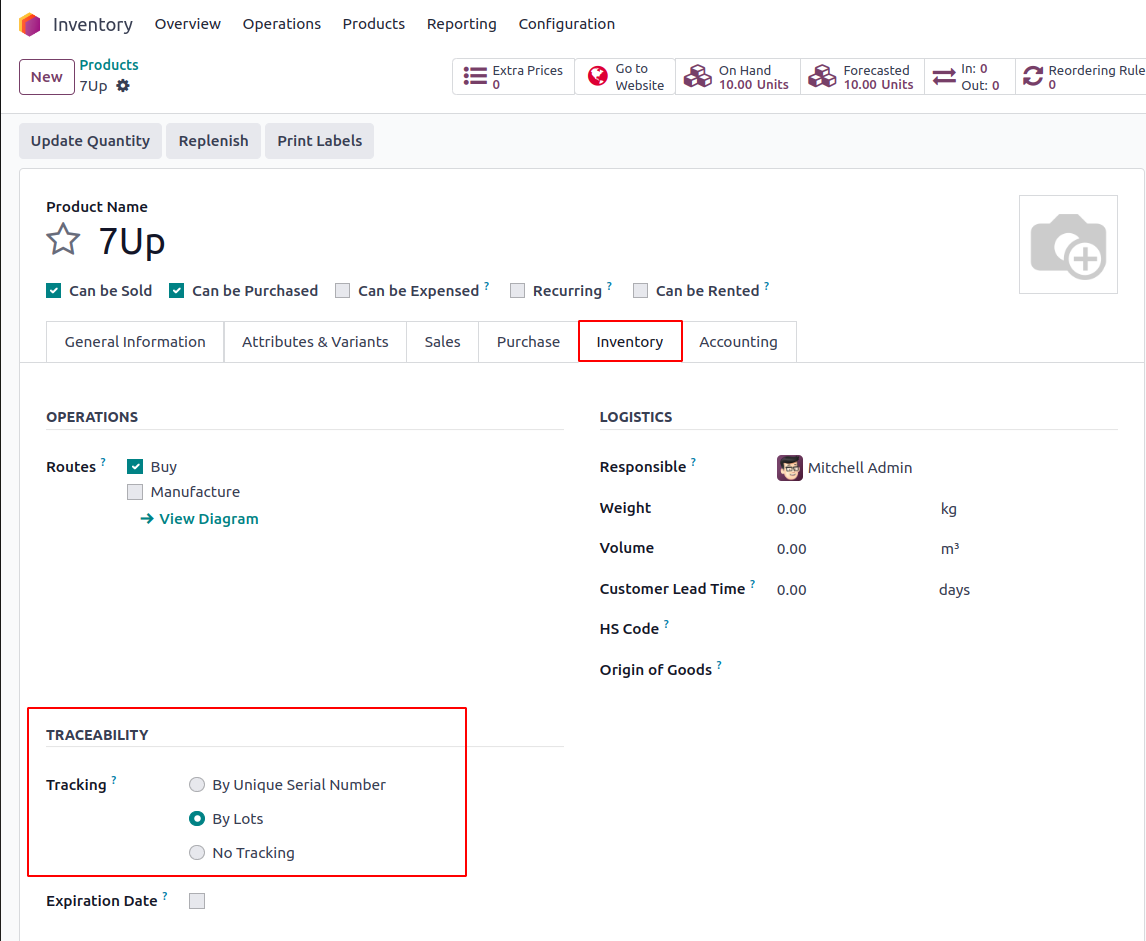The width and height of the screenshot is (1146, 941).
Task: Show the Customer Lead Time help question mark
Action: point(752,584)
